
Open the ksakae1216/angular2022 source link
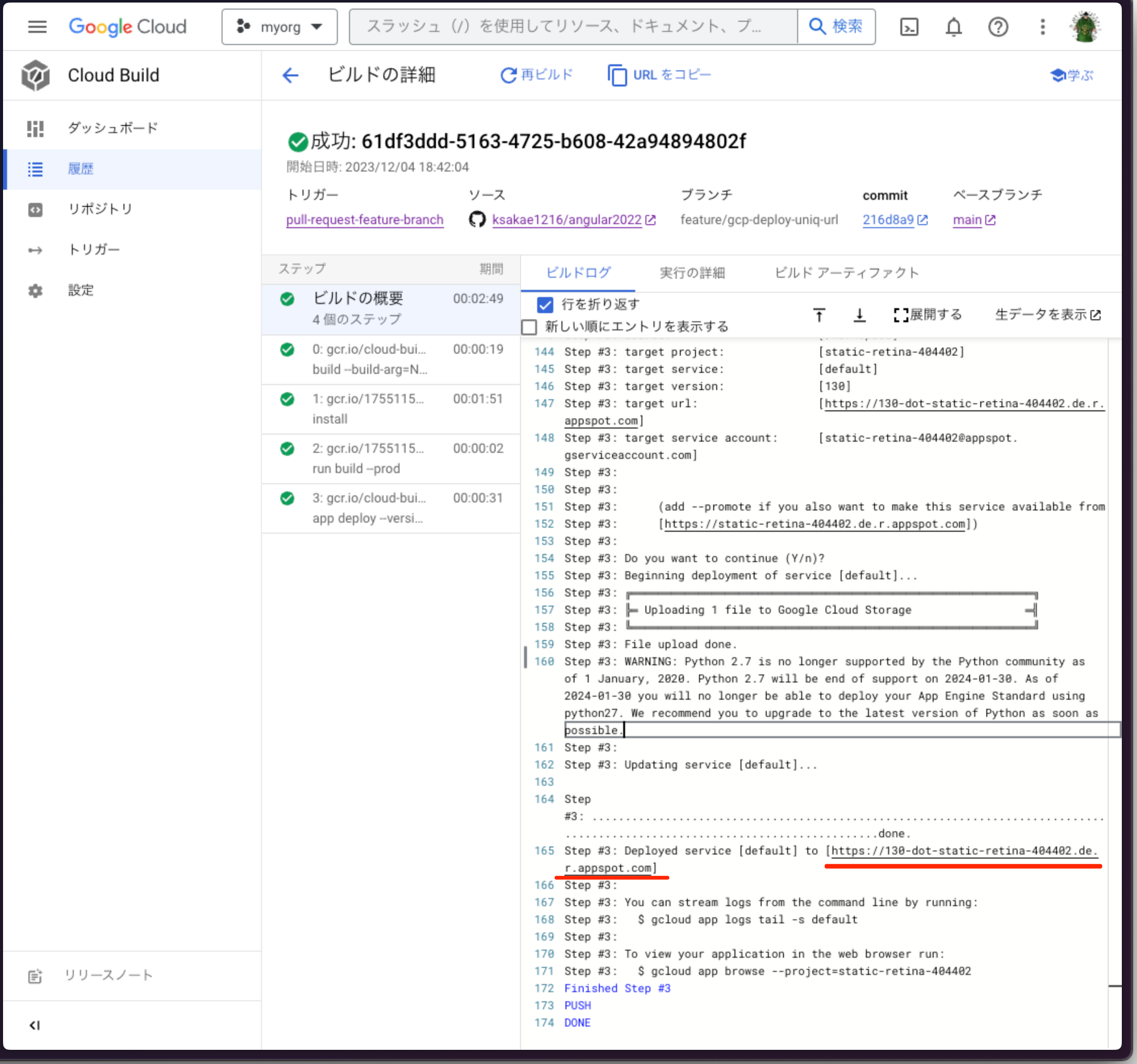click(x=566, y=220)
